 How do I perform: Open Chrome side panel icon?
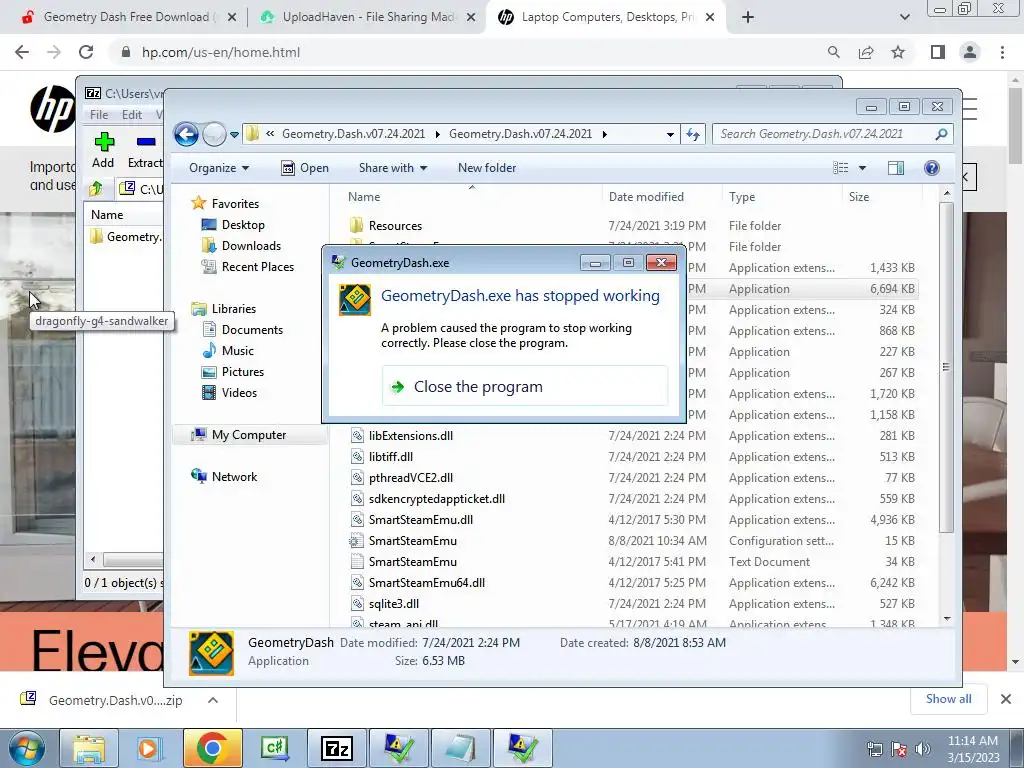tap(938, 52)
